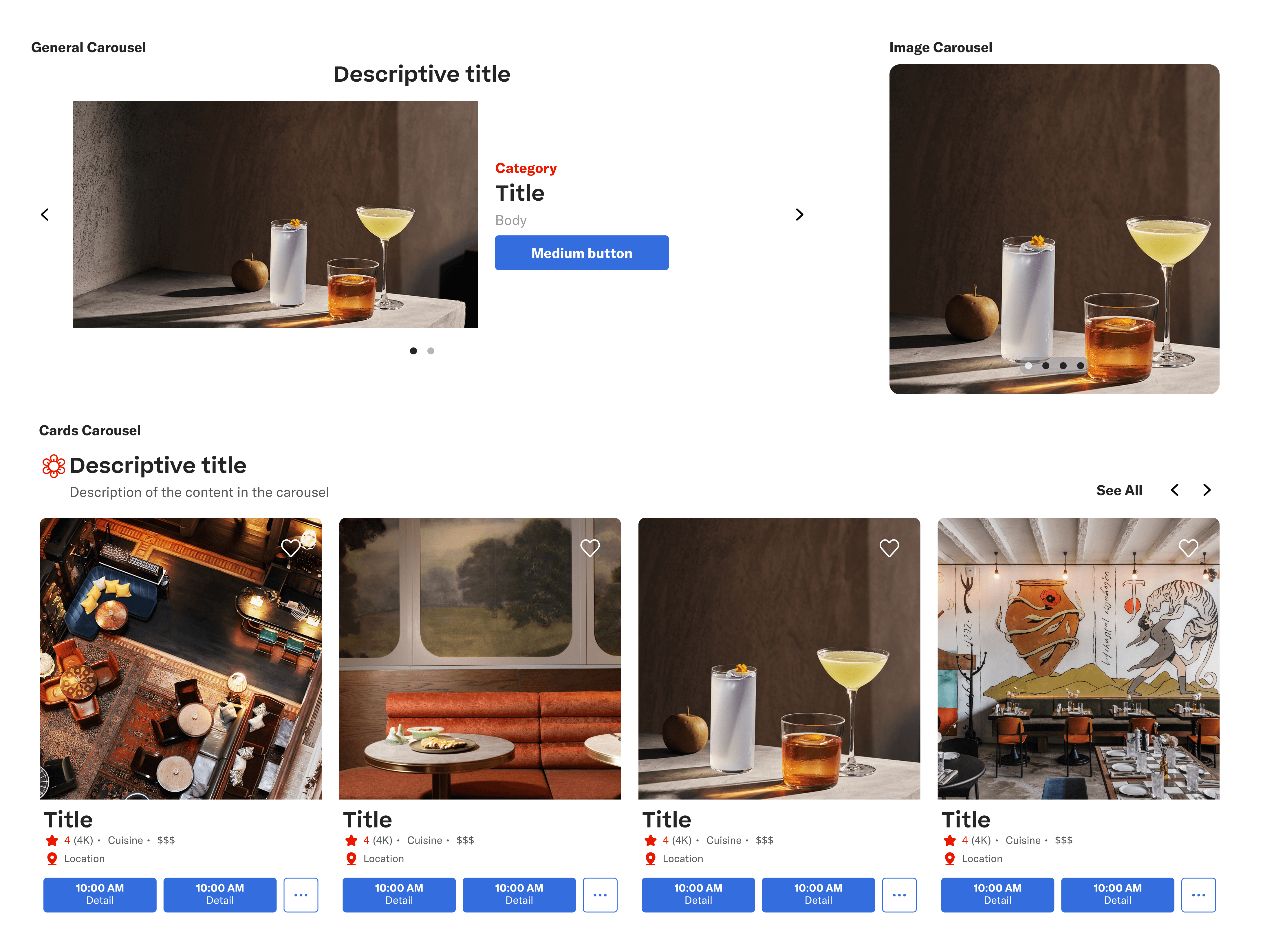Like the fourth card with tiger mural
The image size is (1263, 952).
click(1188, 548)
